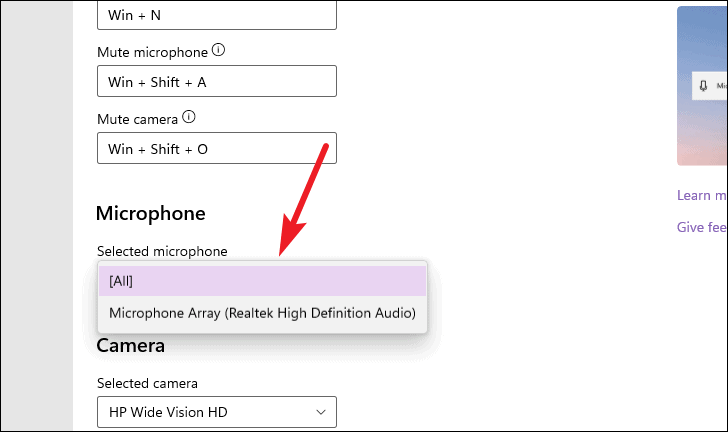Choose Microphone Array (Realtek High Definition Audio)
The width and height of the screenshot is (728, 432).
click(262, 313)
